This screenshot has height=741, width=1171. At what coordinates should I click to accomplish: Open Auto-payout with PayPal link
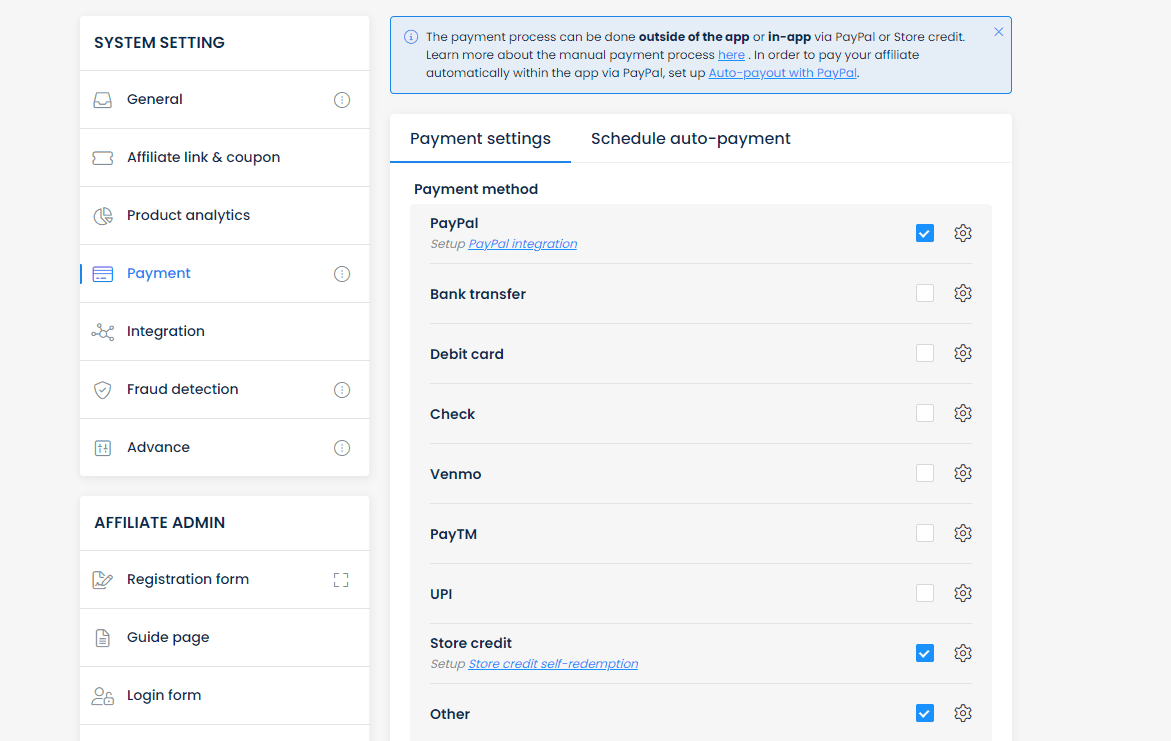tap(783, 73)
